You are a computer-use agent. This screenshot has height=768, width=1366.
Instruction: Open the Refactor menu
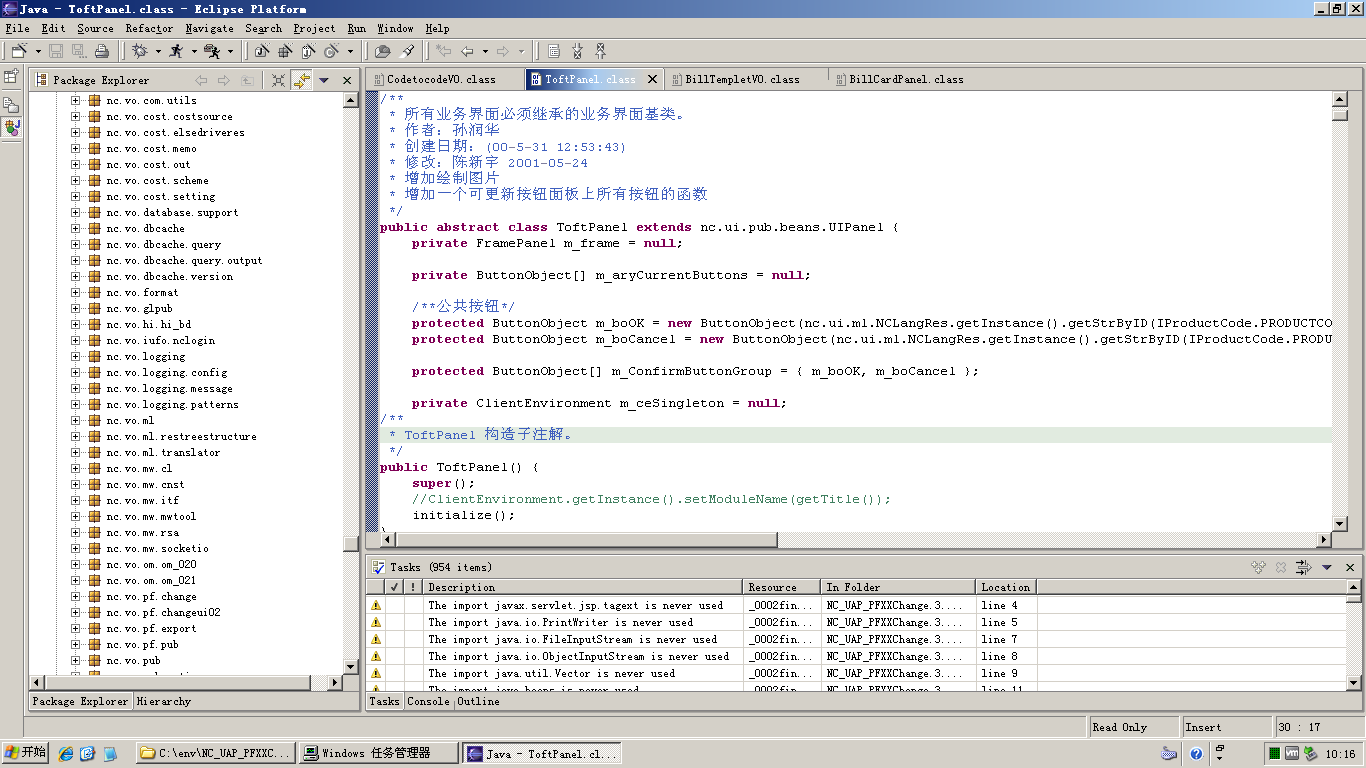coord(148,29)
